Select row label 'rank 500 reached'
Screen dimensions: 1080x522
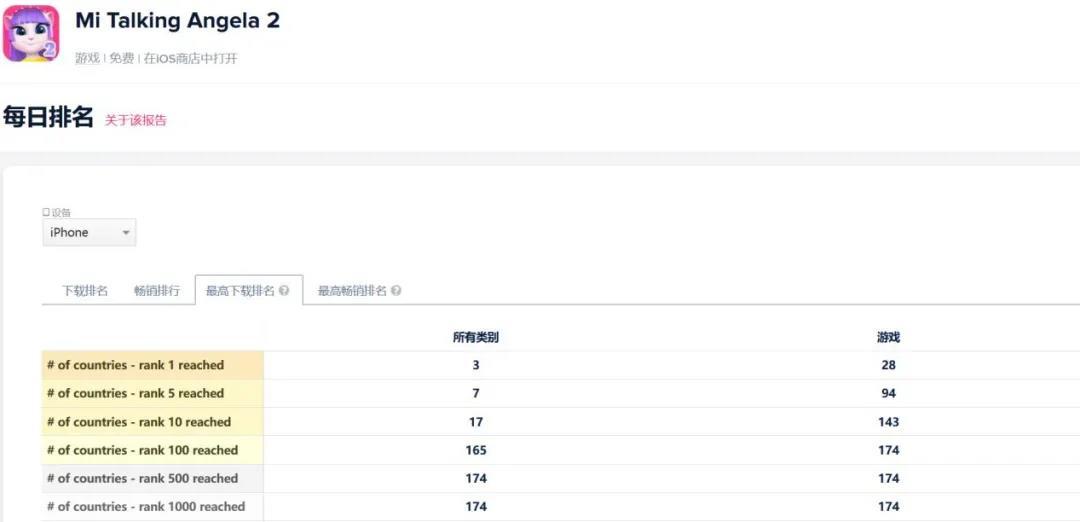(152, 478)
